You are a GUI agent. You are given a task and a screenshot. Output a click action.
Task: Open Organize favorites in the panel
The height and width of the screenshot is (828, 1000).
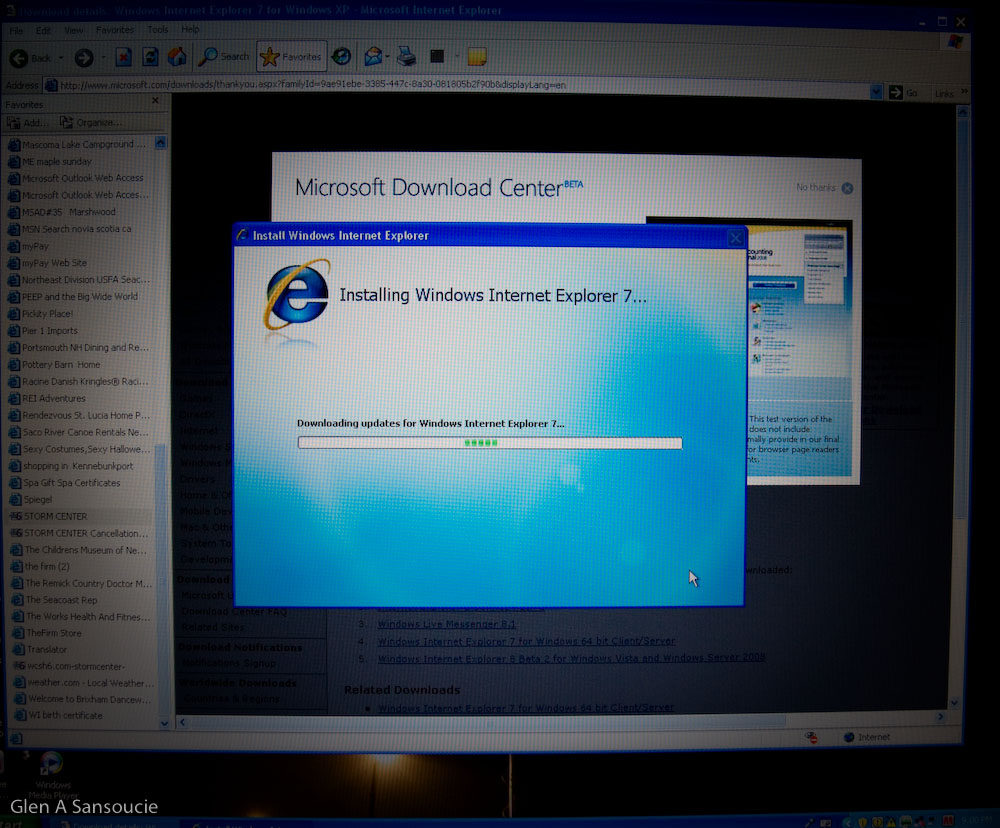[x=90, y=122]
